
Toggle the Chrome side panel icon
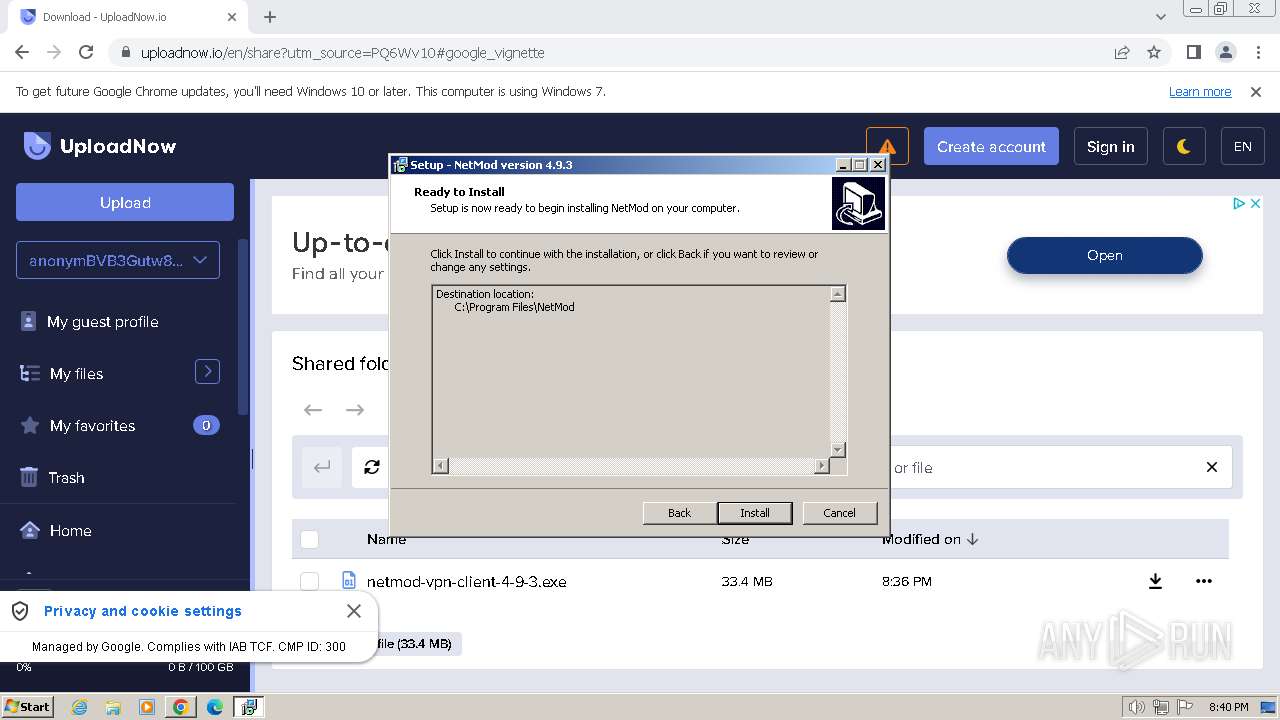coord(1194,52)
